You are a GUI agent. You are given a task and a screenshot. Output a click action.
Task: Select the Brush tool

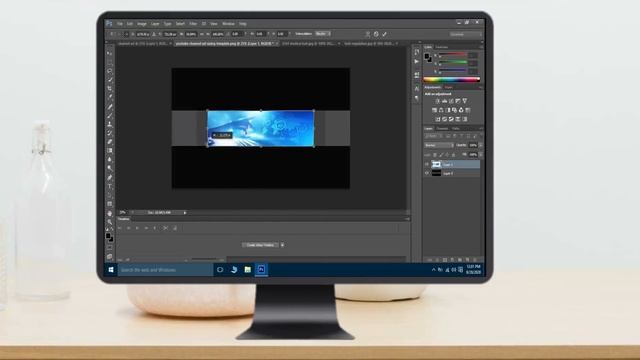pos(109,116)
